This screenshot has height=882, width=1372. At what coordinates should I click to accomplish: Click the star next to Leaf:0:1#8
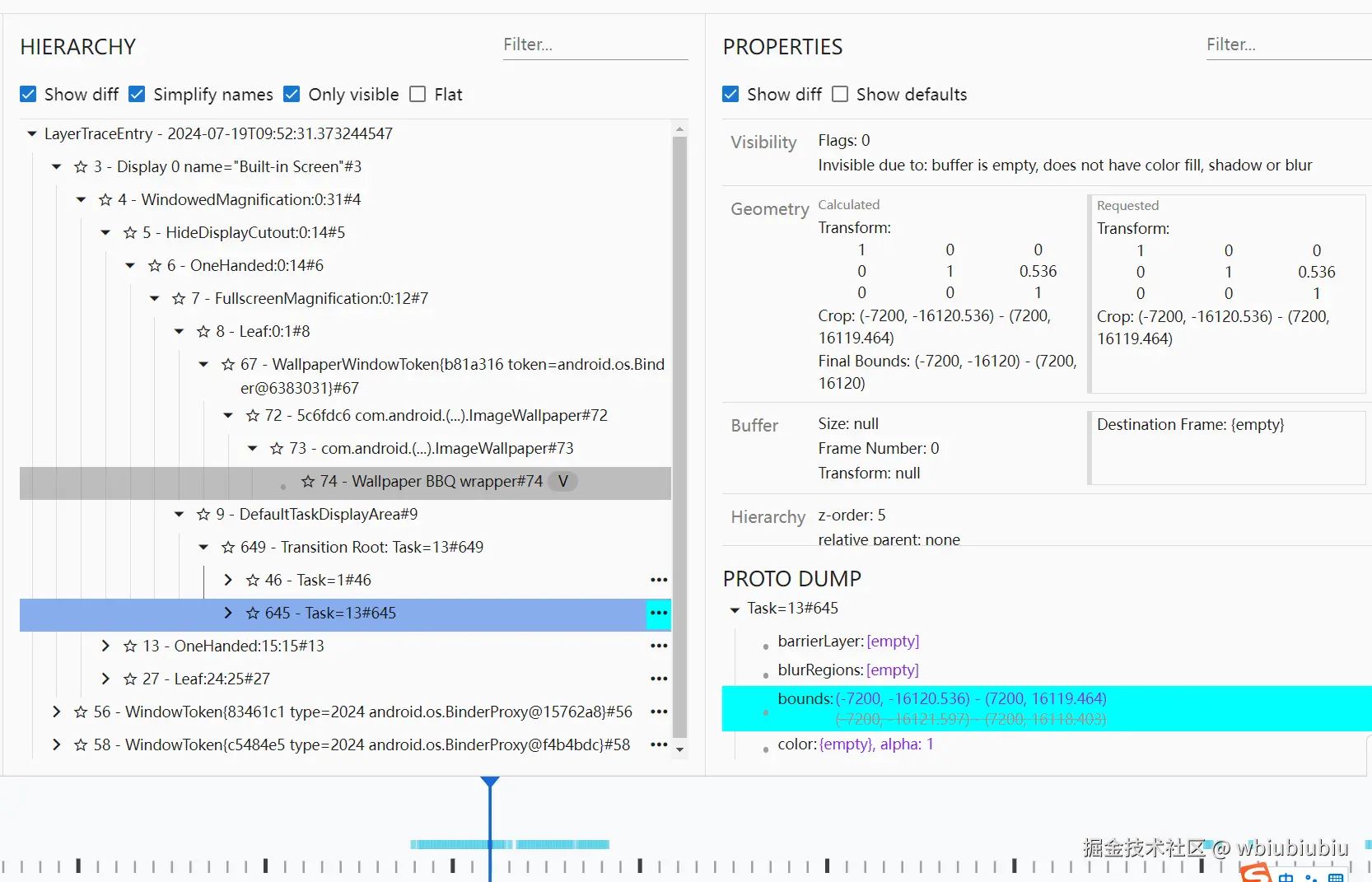pyautogui.click(x=203, y=332)
